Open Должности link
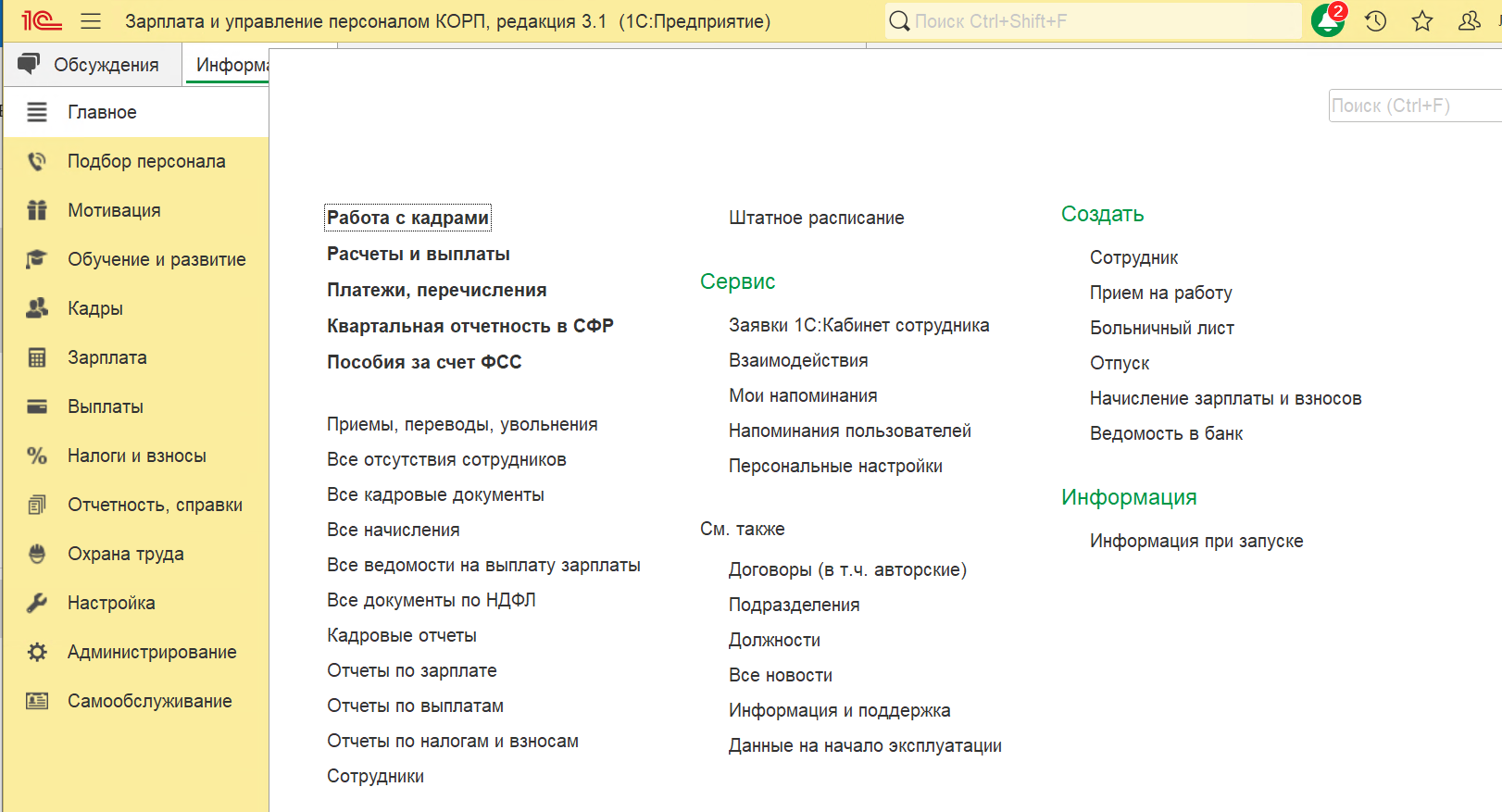 tap(774, 640)
